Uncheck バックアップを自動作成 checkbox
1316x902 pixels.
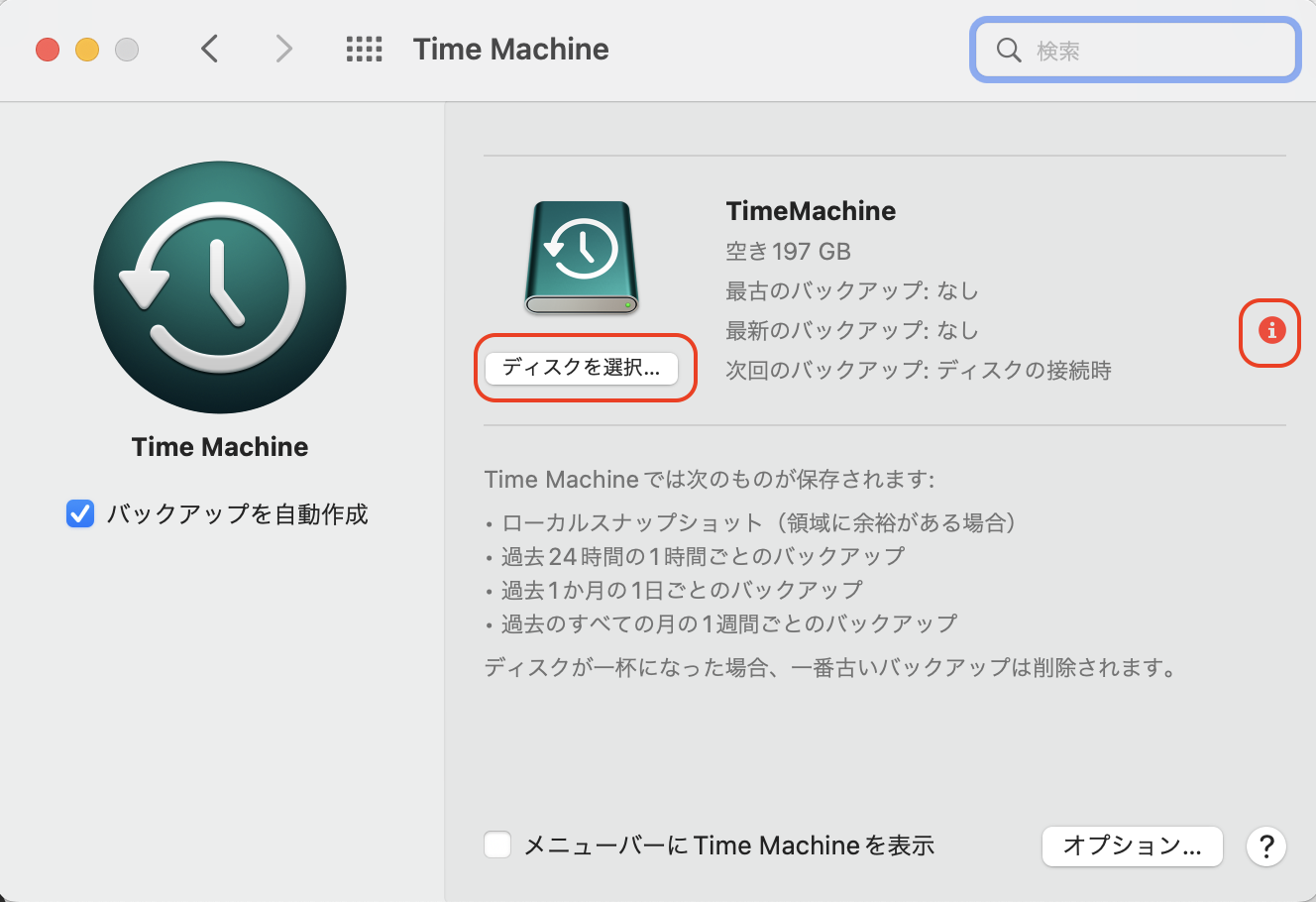click(x=80, y=513)
